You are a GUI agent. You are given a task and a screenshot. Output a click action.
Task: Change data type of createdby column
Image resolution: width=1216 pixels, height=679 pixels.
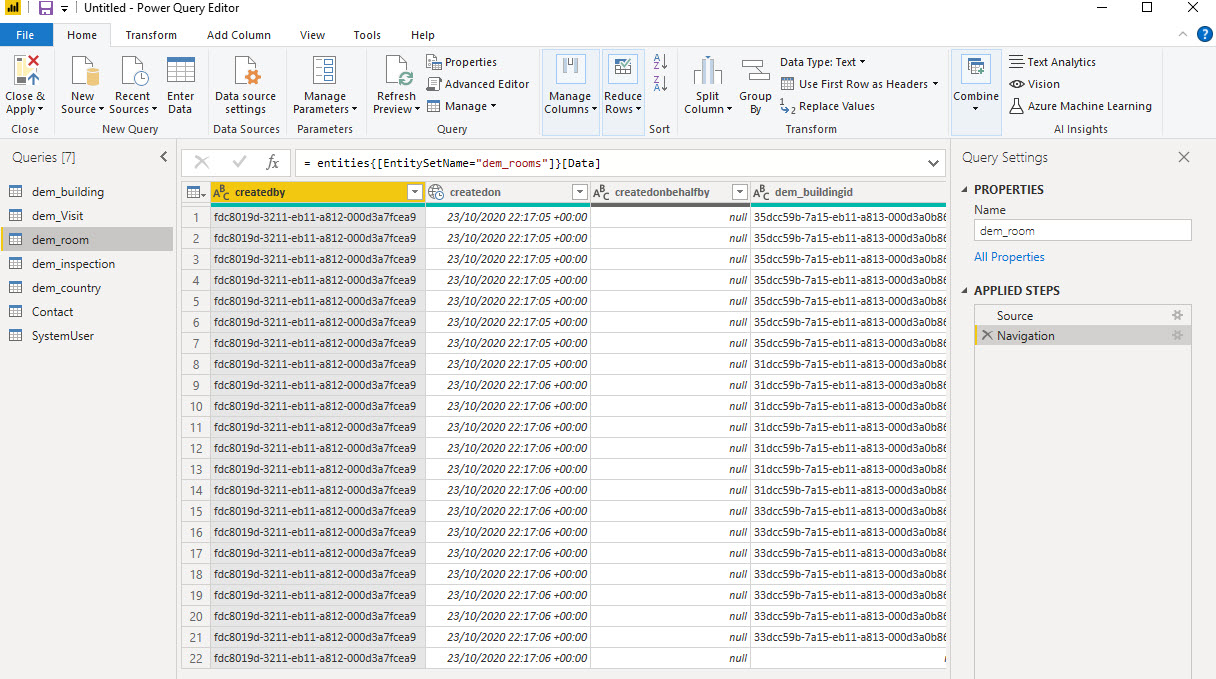(222, 192)
